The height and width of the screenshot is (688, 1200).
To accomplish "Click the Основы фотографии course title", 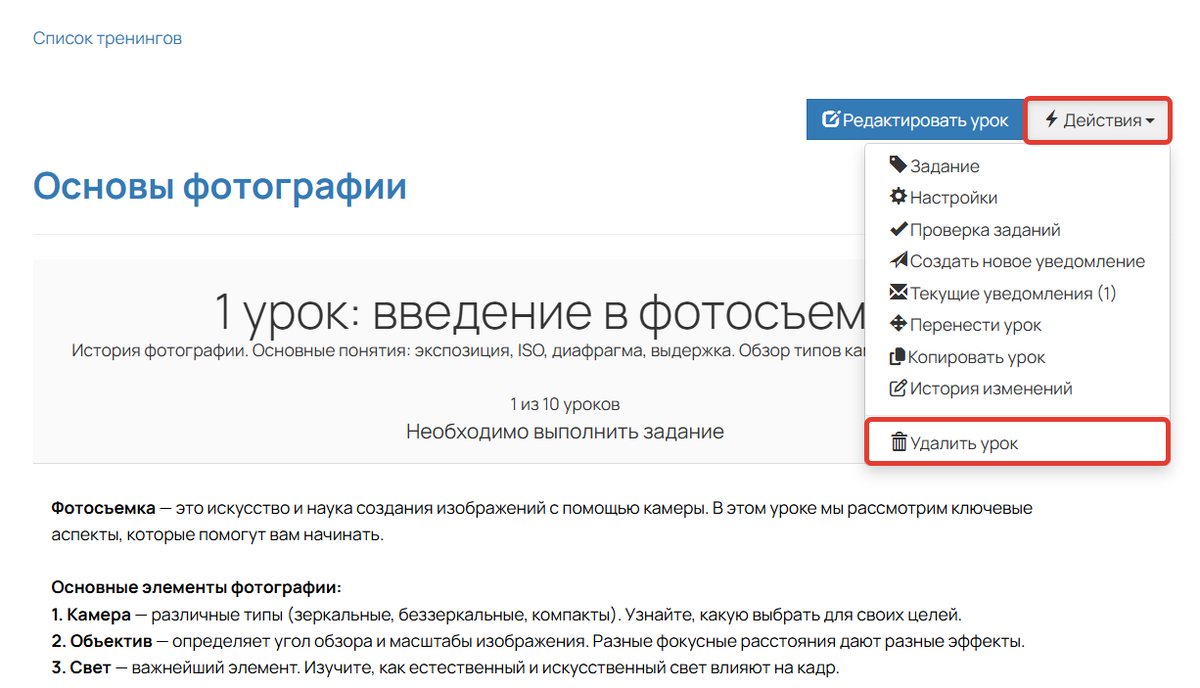I will tap(220, 185).
